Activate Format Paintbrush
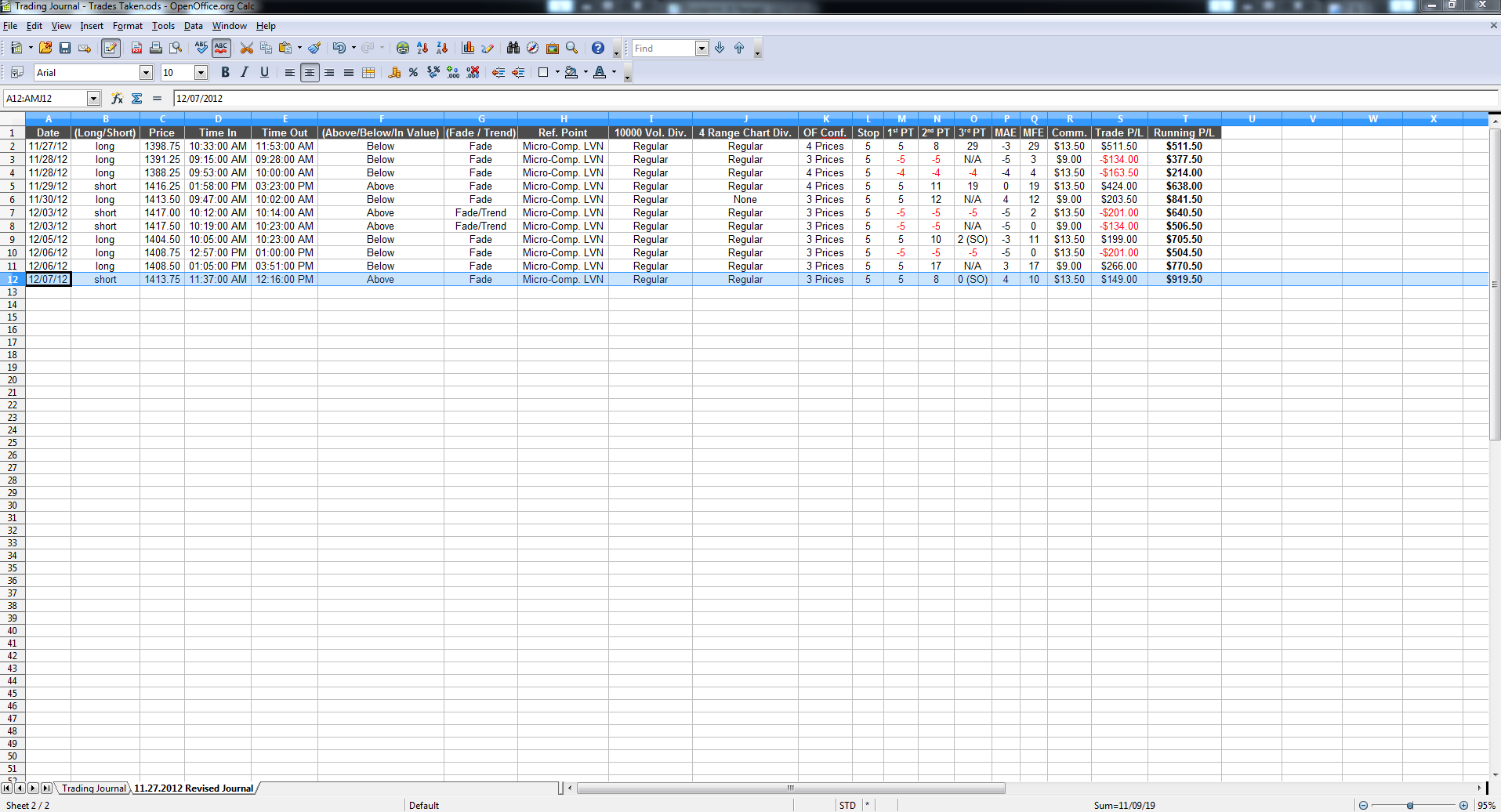Screen dimensions: 1501x812 314,48
